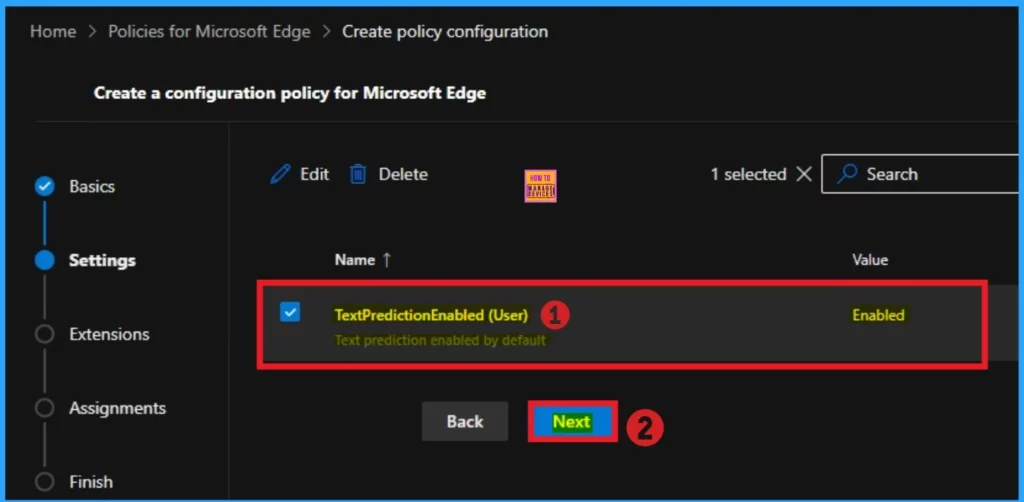Click the Create policy configuration breadcrumb

pyautogui.click(x=445, y=31)
